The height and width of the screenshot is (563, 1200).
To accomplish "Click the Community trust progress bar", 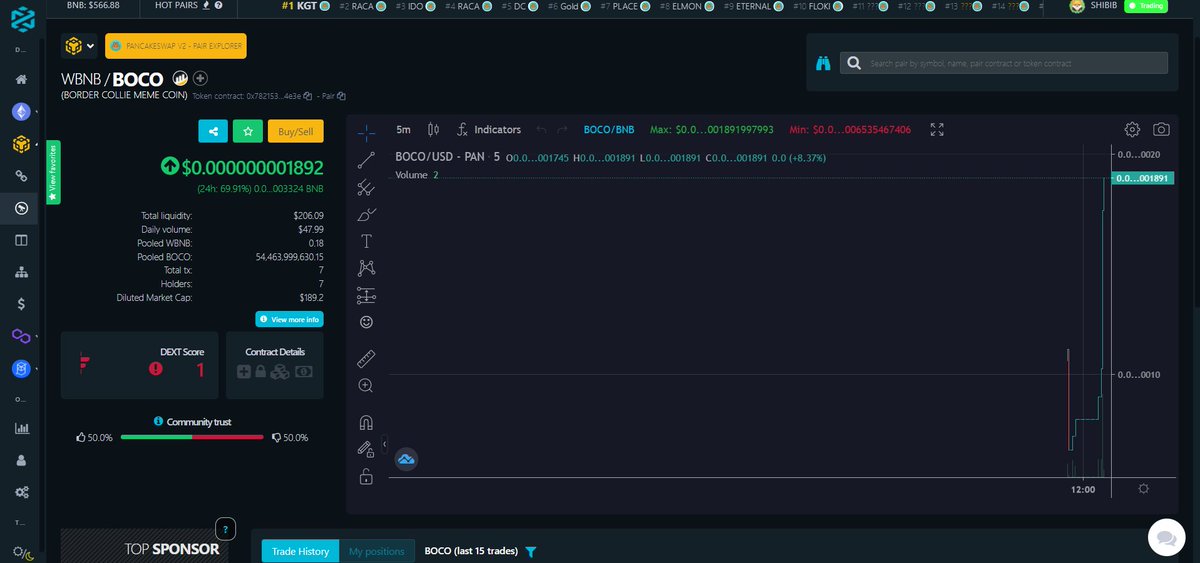I will click(x=192, y=437).
